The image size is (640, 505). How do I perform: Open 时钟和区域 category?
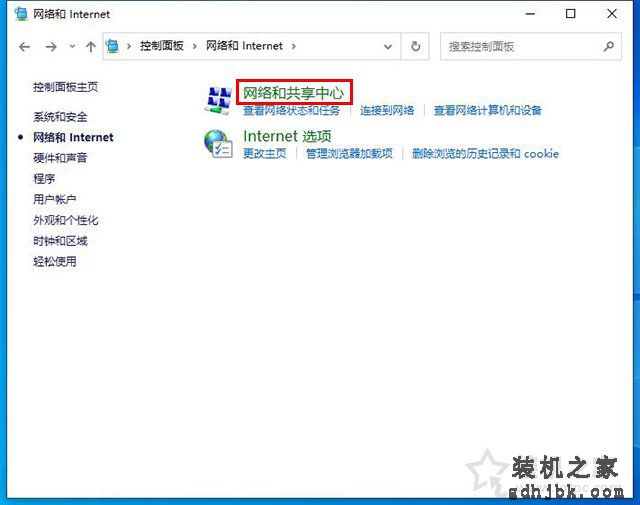coord(60,241)
